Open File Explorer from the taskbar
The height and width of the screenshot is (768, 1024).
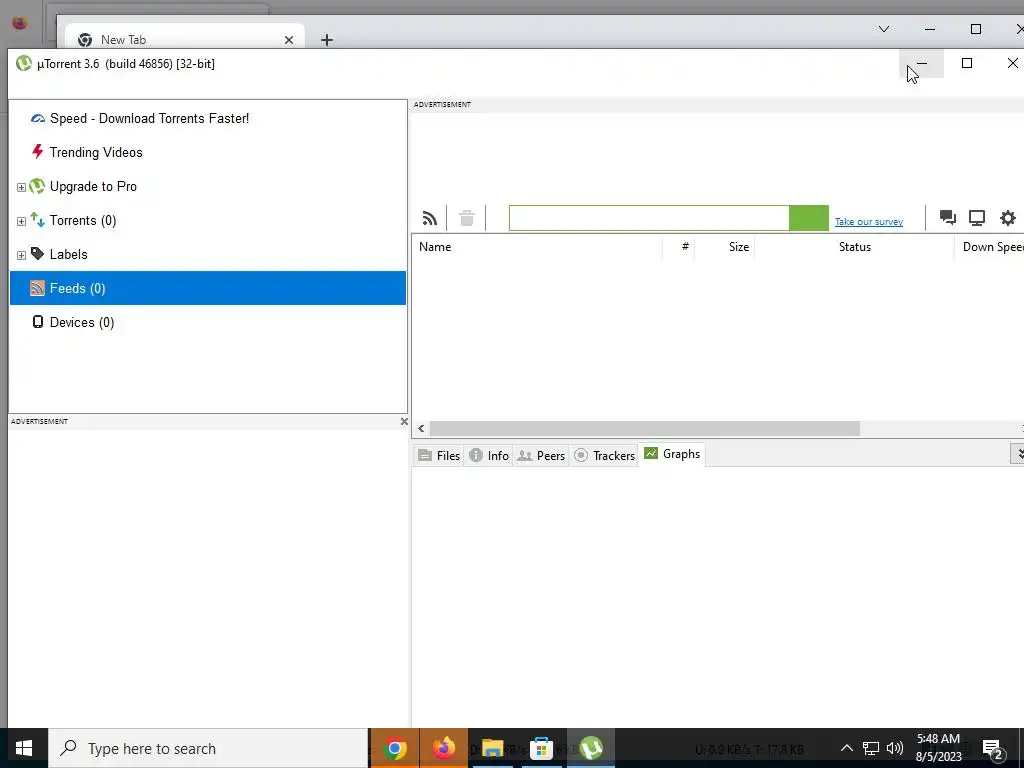point(492,748)
